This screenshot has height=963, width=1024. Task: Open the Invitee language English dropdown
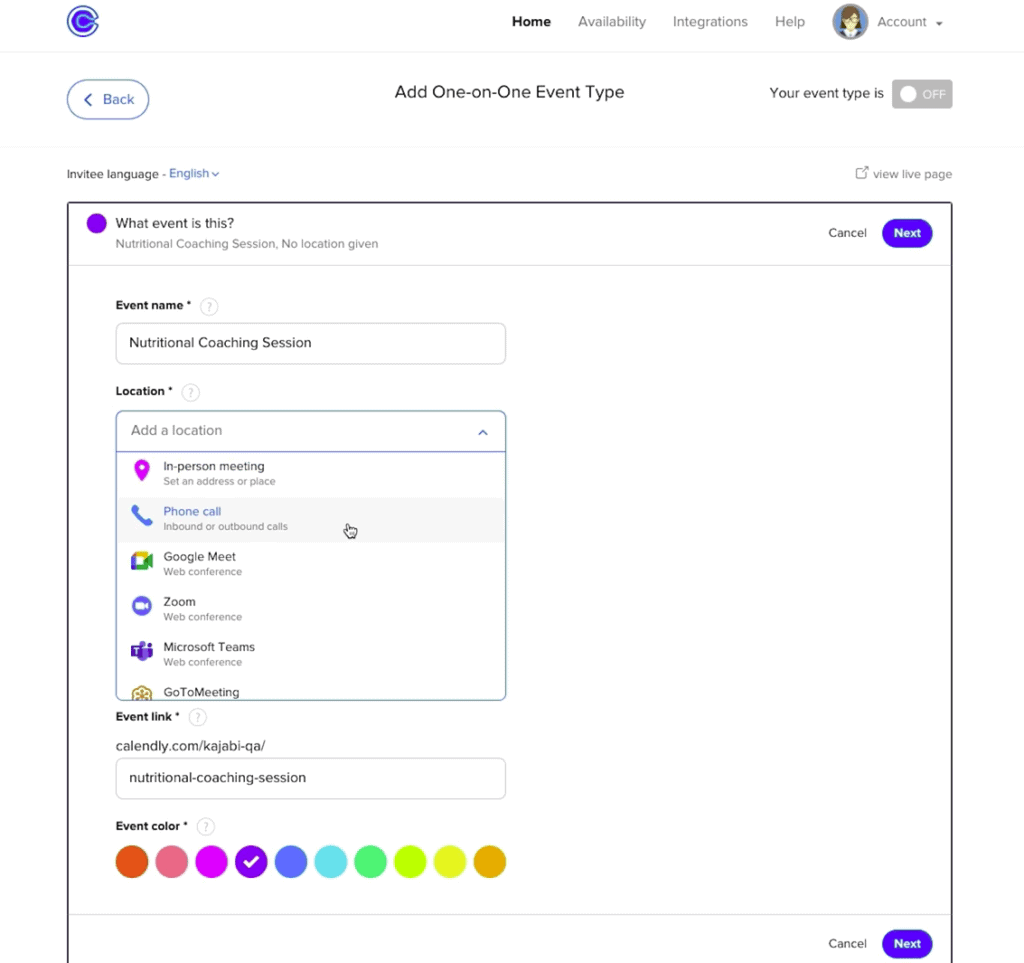click(194, 174)
